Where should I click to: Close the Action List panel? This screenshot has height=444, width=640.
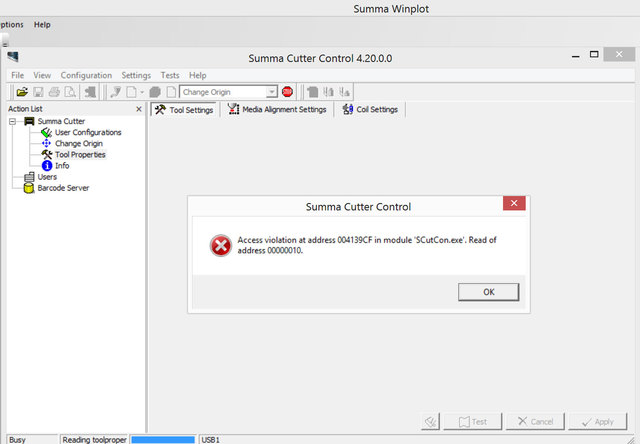tap(139, 109)
